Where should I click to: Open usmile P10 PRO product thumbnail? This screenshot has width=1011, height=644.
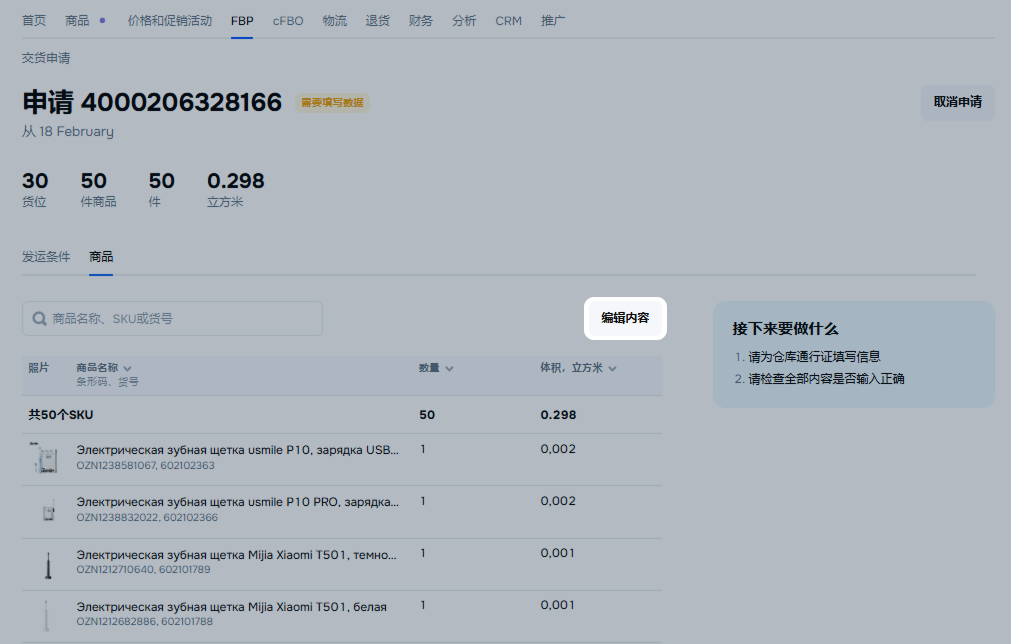click(45, 510)
